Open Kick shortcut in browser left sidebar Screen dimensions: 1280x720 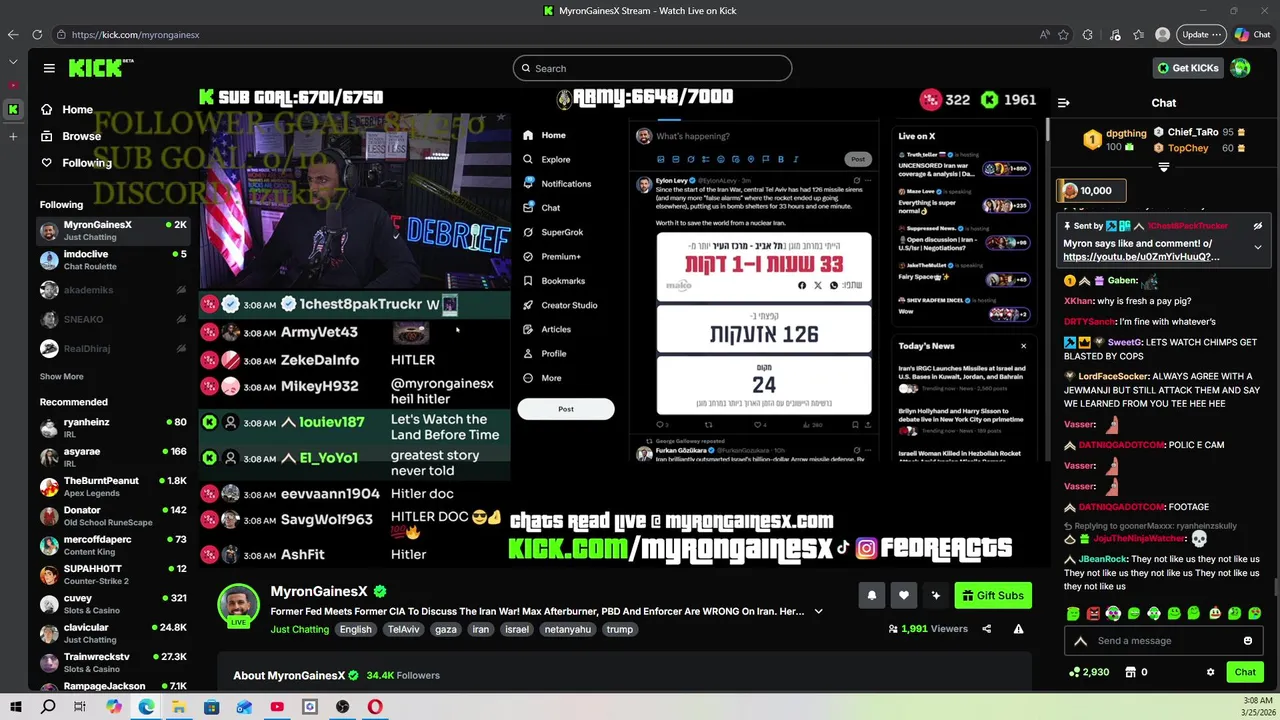(13, 109)
